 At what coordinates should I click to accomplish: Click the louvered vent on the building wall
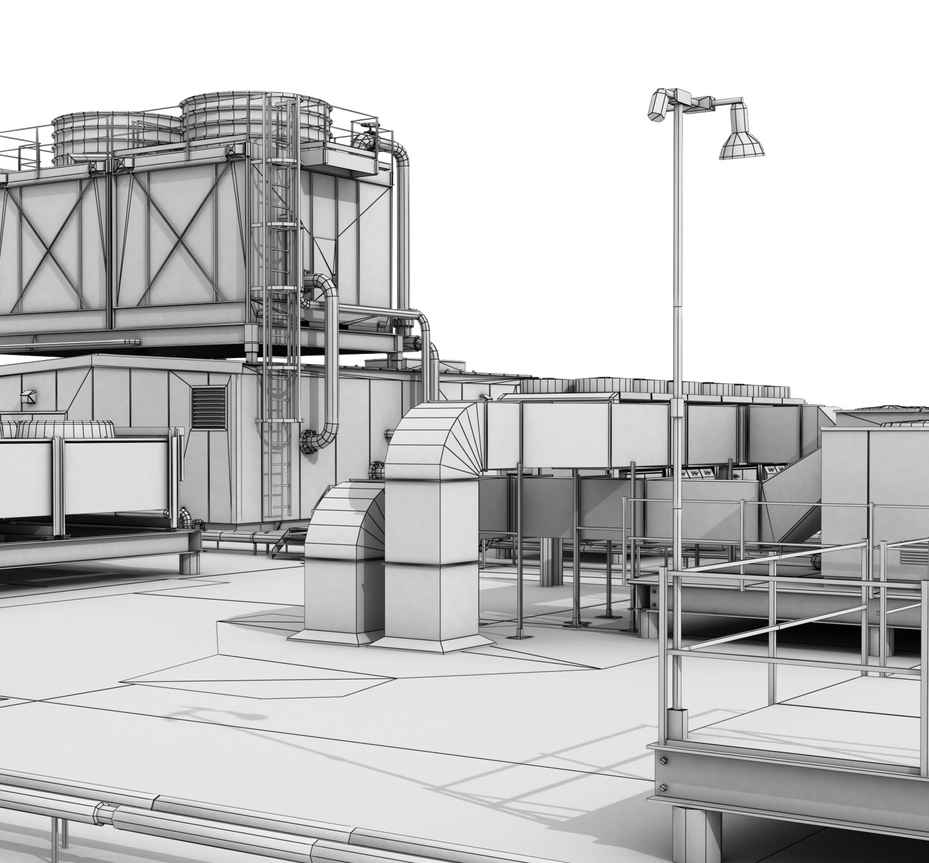click(x=208, y=407)
